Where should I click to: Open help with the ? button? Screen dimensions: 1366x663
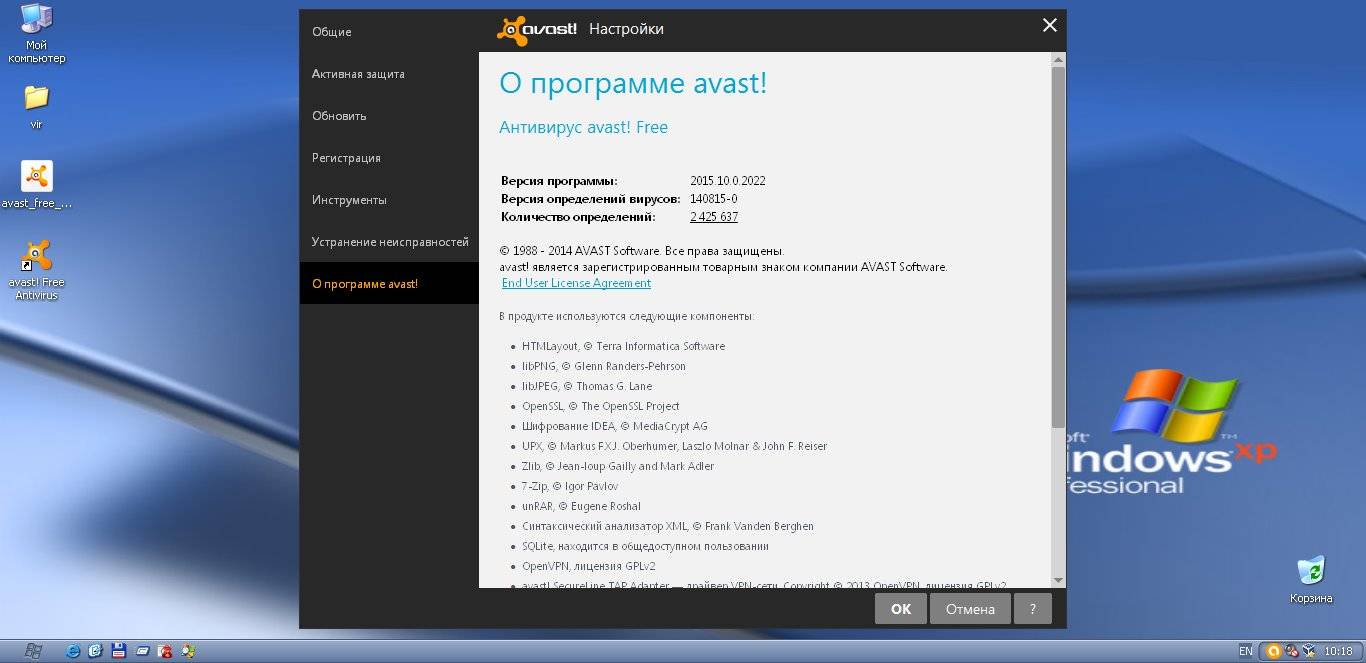point(1033,608)
